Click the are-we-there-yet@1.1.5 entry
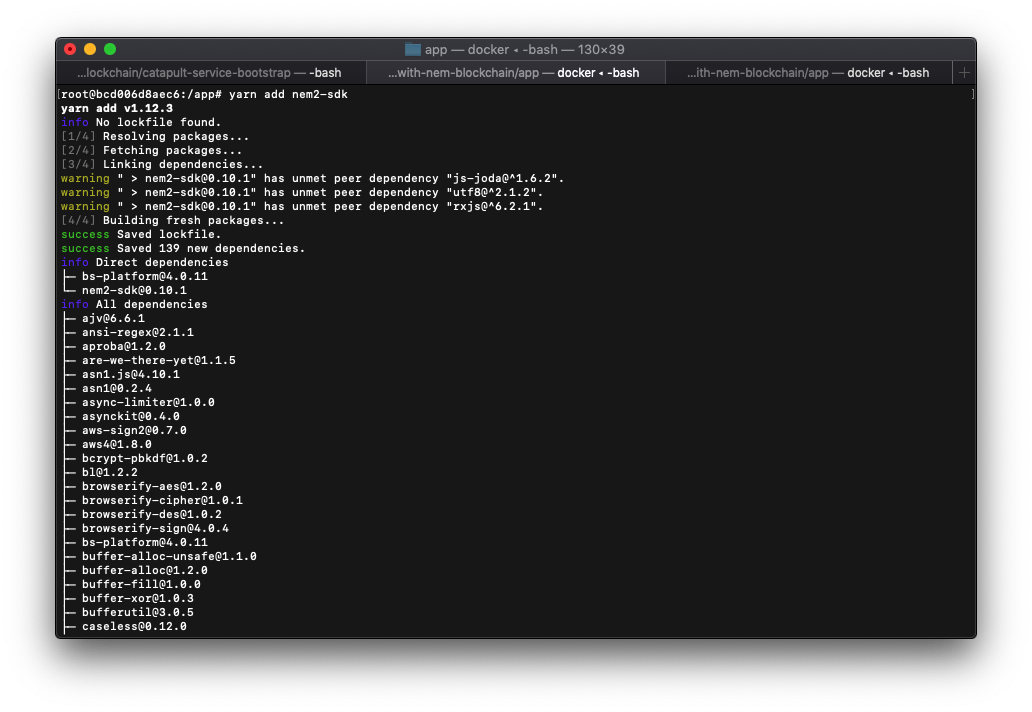The image size is (1032, 712). pyautogui.click(x=159, y=360)
